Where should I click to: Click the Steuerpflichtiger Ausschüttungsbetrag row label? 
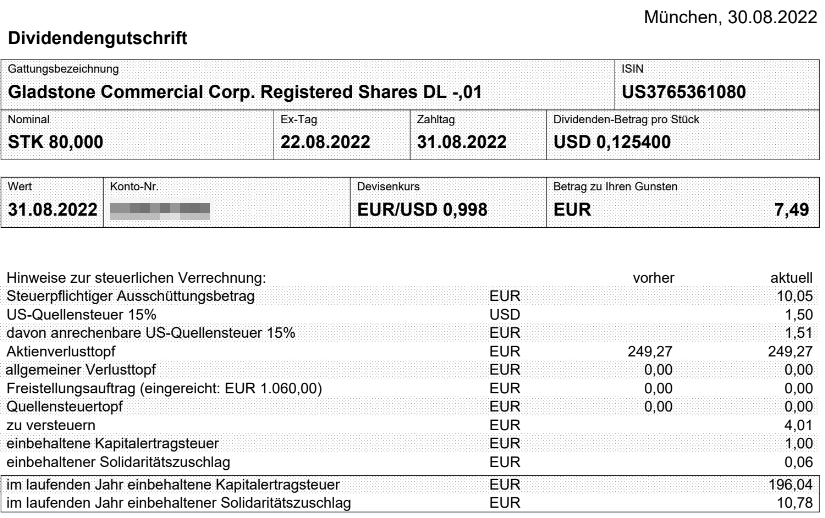coord(130,296)
